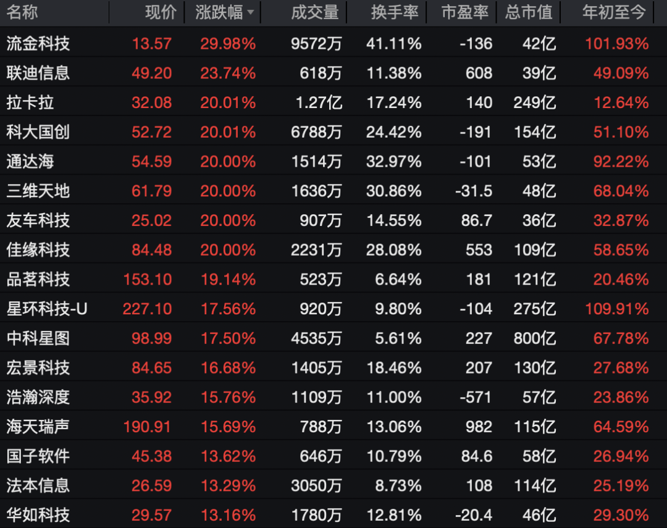
Task: Select 科大国创 in the list
Action: [38, 132]
